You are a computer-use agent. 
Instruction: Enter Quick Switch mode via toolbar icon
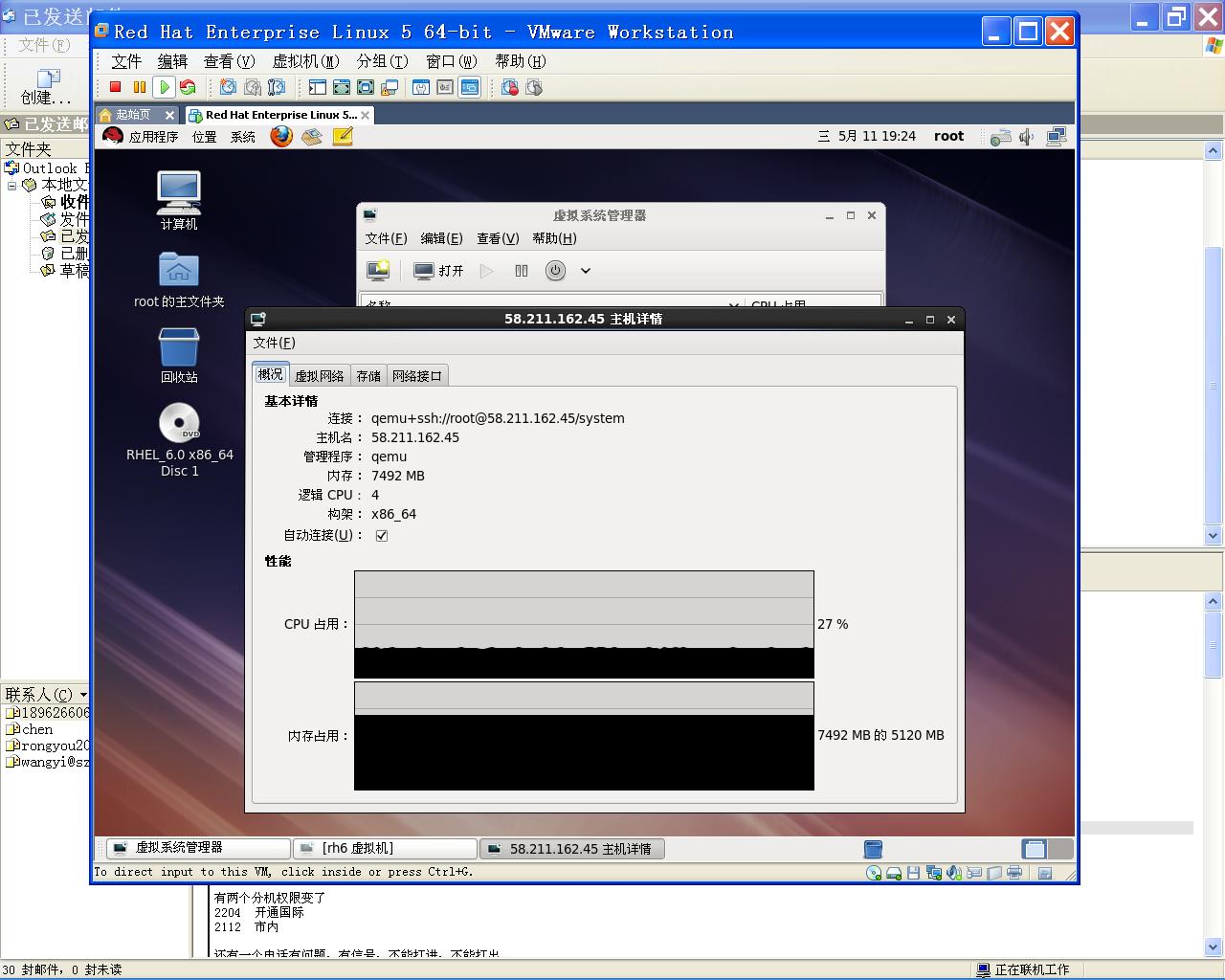click(x=342, y=87)
